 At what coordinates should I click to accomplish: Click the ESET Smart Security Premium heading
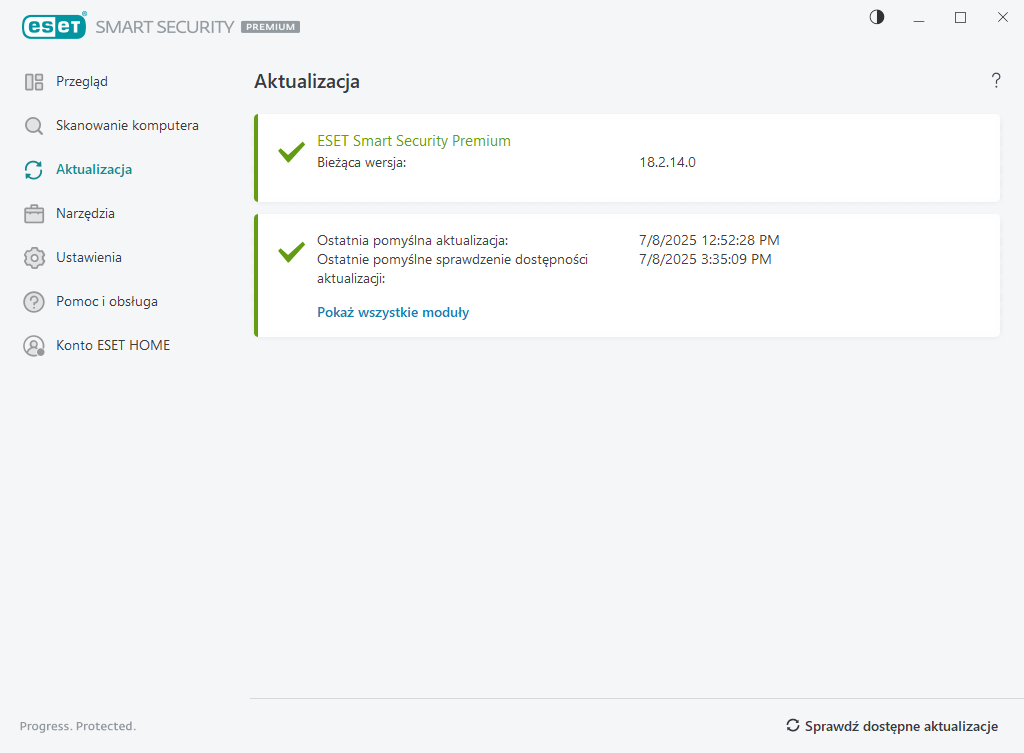point(414,141)
